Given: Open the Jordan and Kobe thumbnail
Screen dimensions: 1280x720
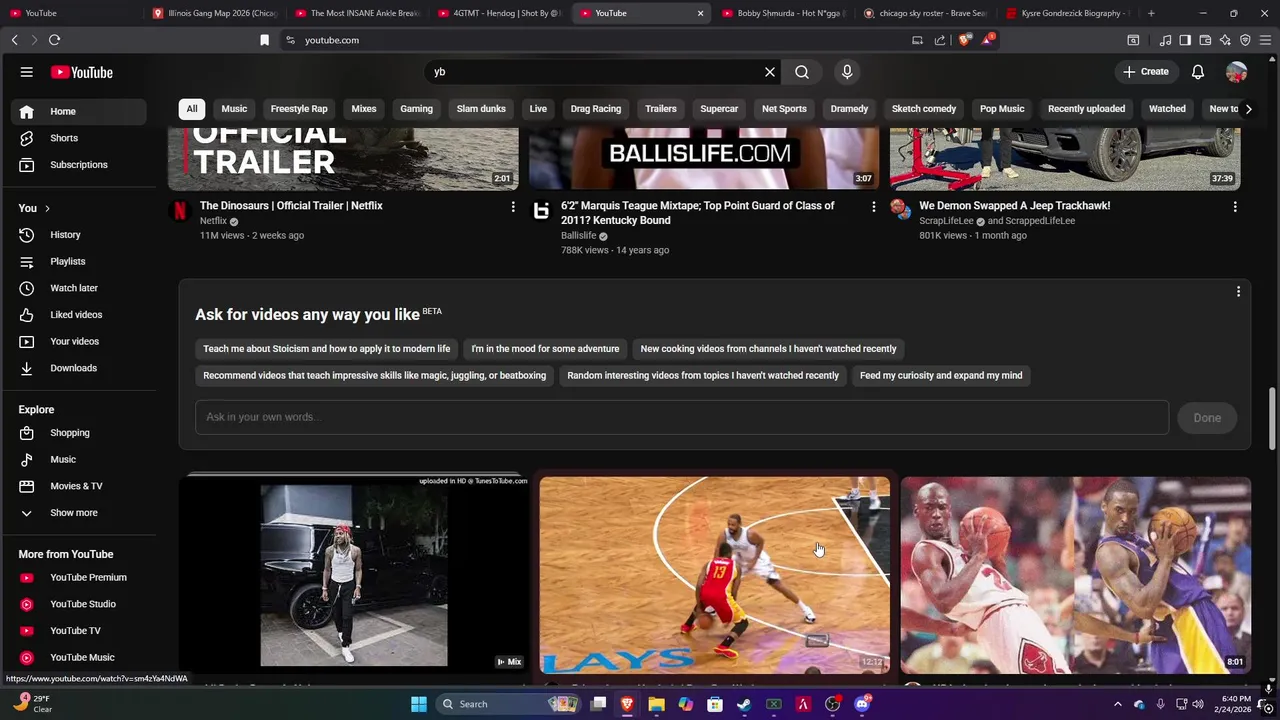Looking at the screenshot, I should tap(1075, 574).
